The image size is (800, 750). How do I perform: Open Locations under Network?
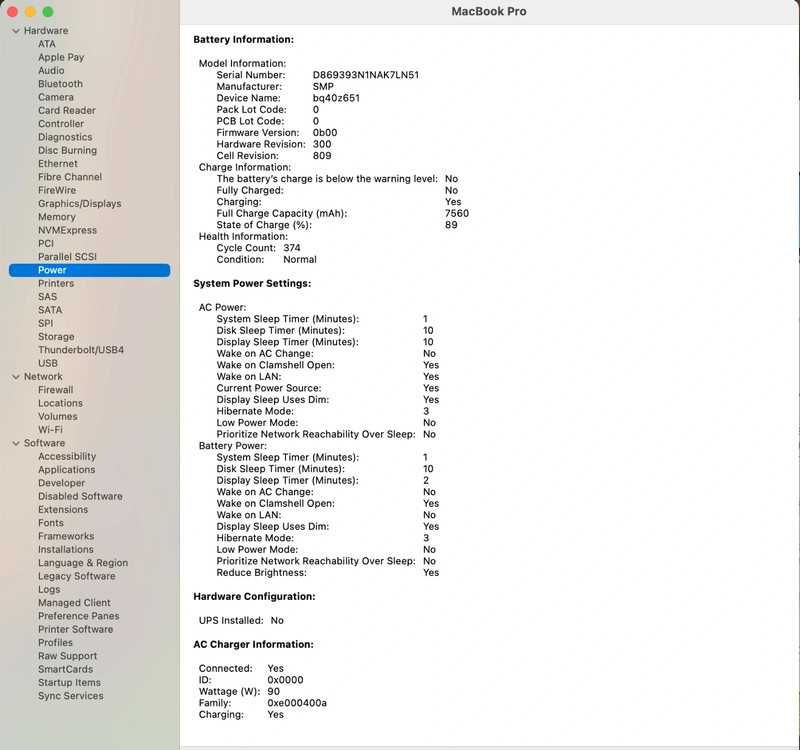pos(60,403)
